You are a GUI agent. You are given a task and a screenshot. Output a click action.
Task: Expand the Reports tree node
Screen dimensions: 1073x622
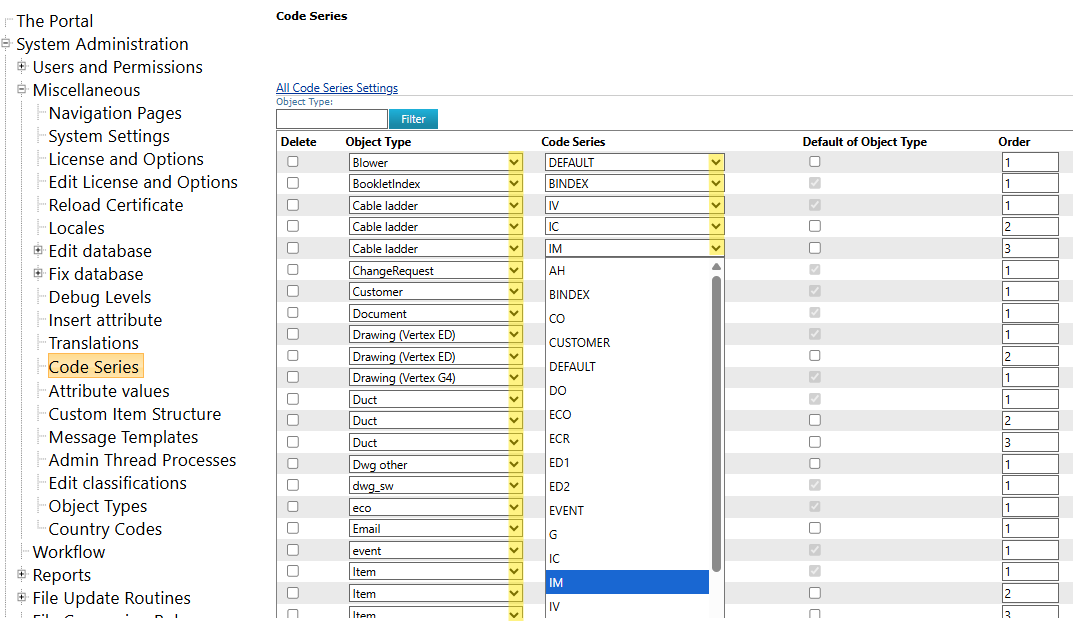pos(22,575)
